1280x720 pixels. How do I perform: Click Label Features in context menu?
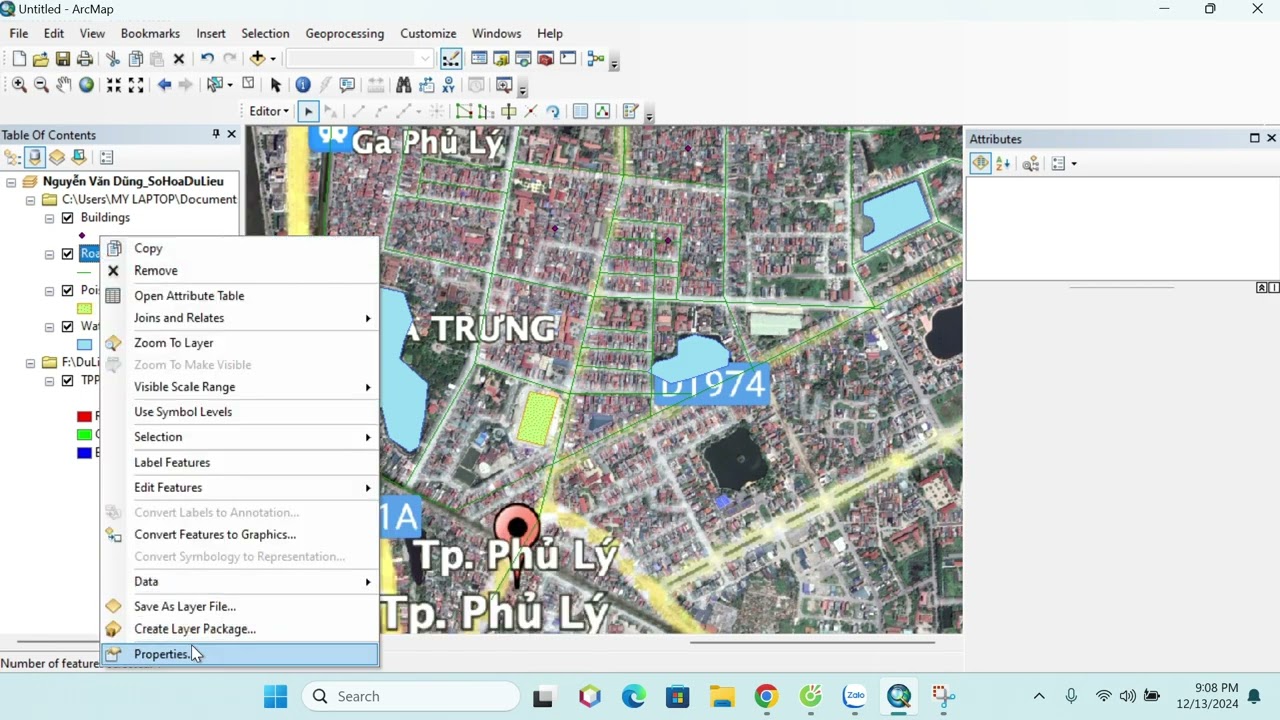tap(240, 463)
